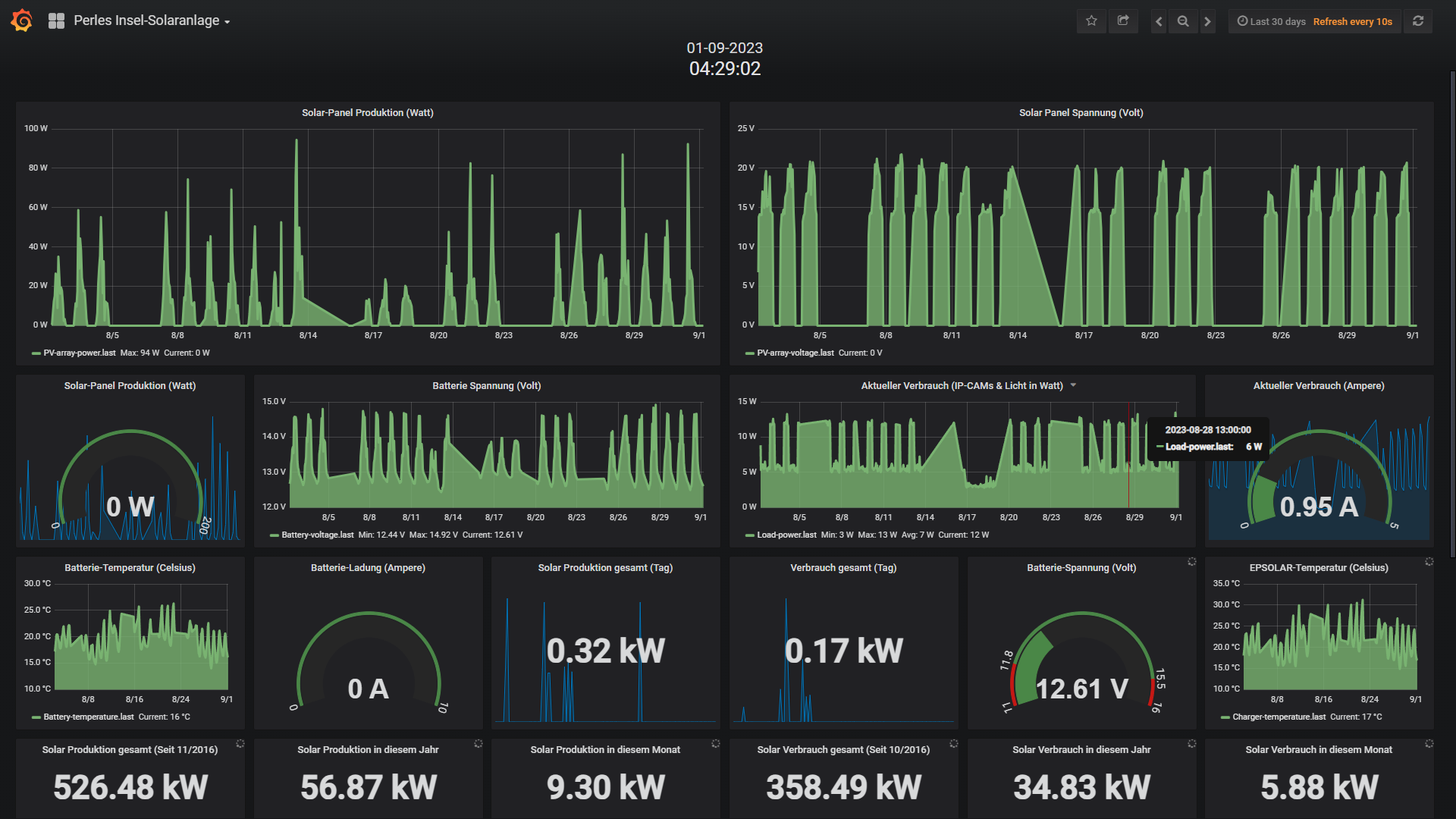Star this dashboard as favorite
This screenshot has height=819, width=1456.
1091,21
